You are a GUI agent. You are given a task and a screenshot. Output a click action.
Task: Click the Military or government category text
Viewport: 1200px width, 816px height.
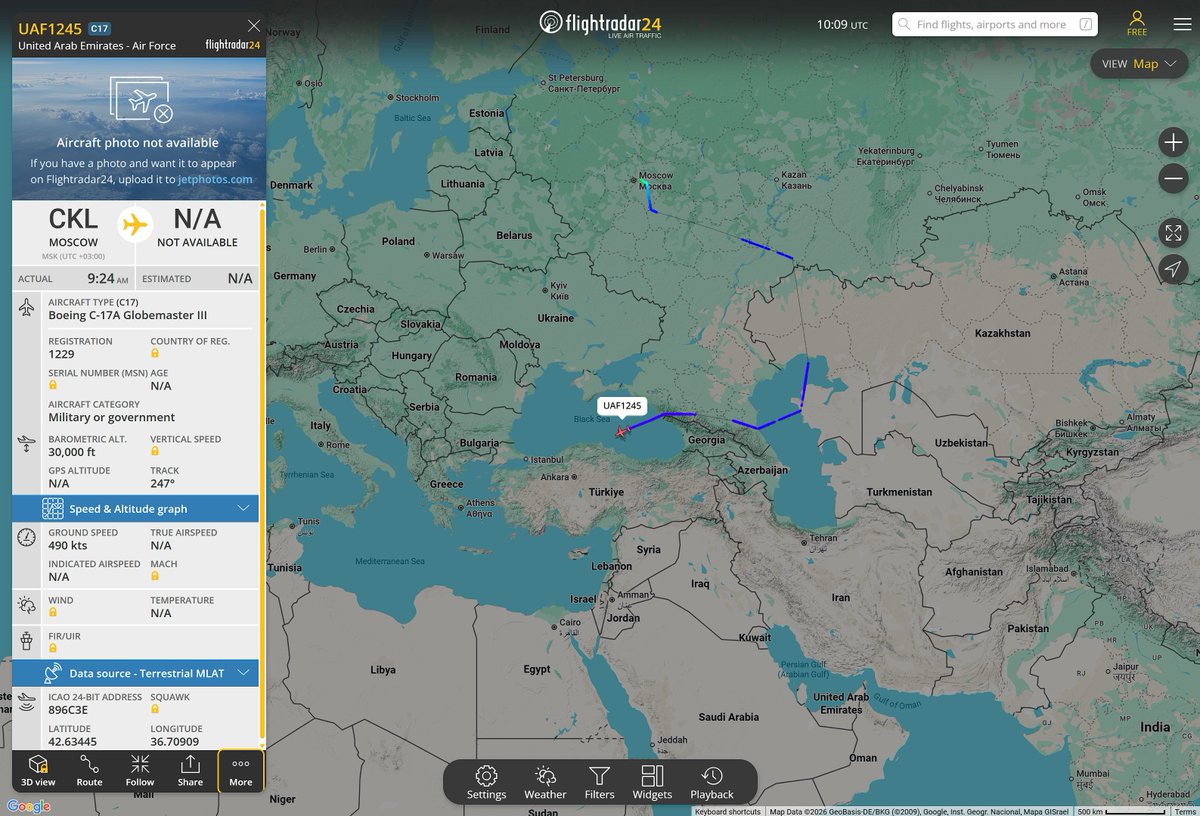[x=112, y=417]
